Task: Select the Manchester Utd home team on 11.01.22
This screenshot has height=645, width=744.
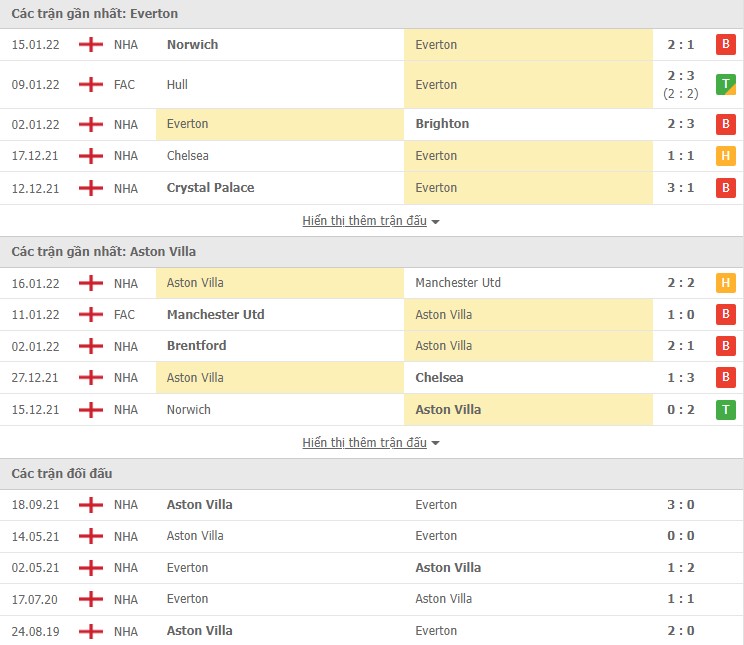Action: (215, 315)
